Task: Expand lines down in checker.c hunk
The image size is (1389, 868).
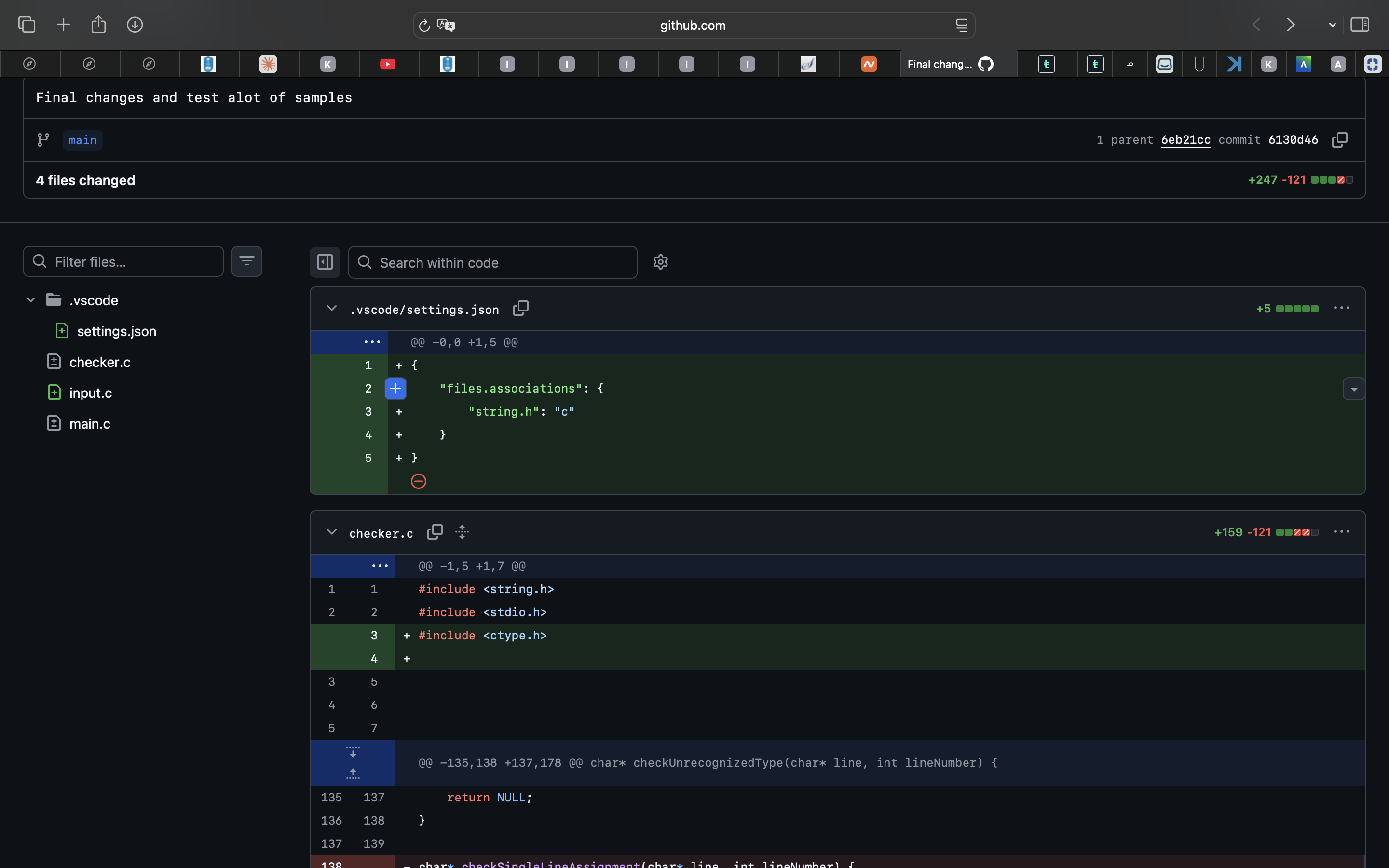Action: click(353, 752)
